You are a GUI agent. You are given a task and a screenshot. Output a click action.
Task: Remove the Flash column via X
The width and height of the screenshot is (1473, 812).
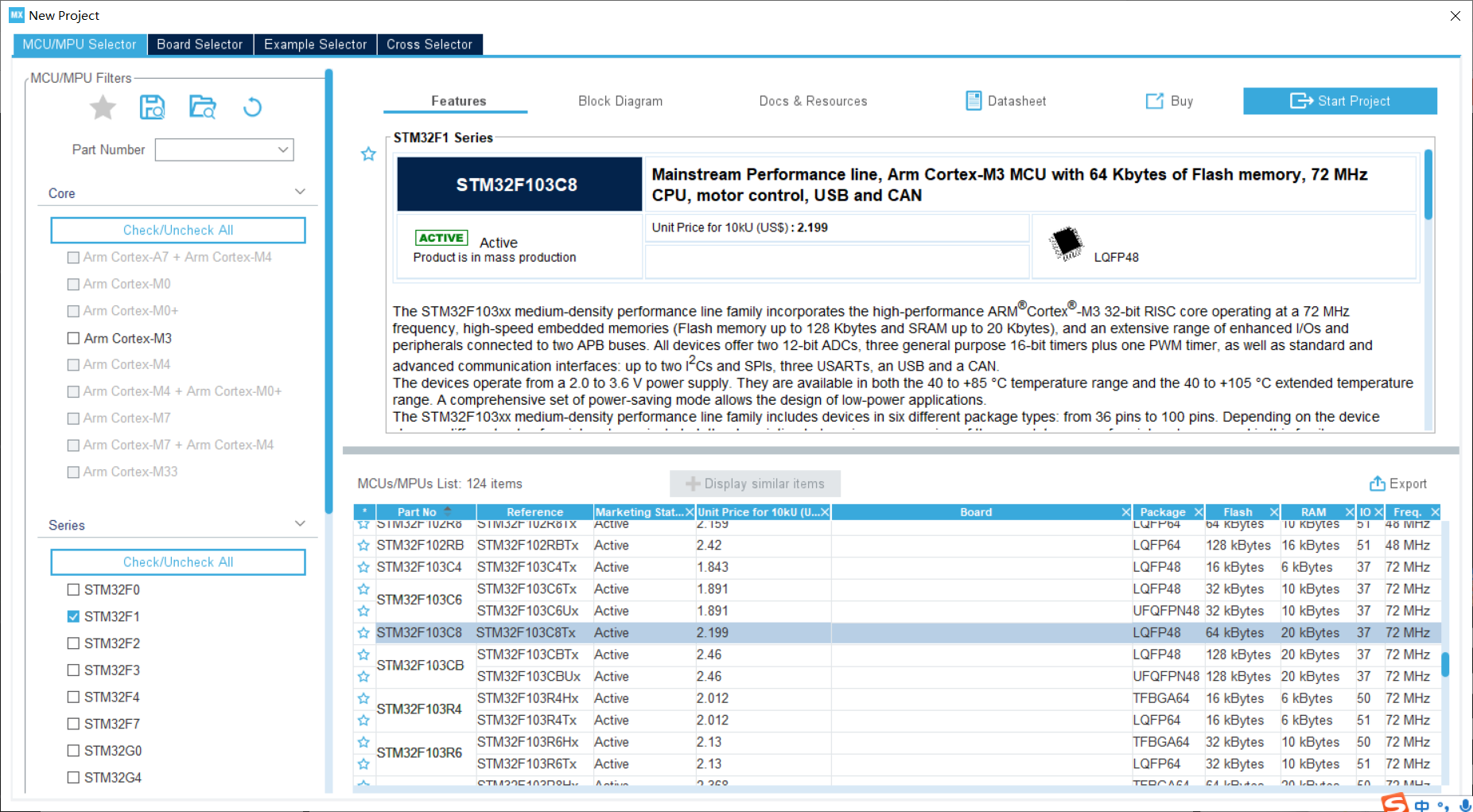(1273, 512)
